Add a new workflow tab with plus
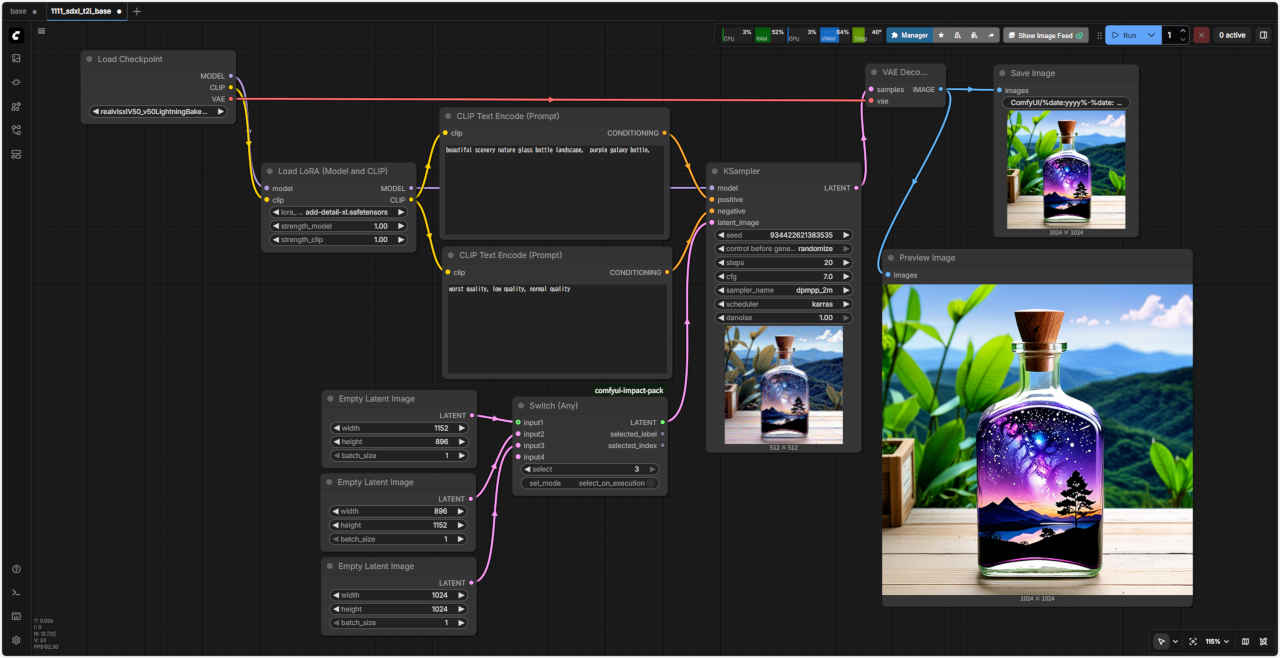Viewport: 1280px width, 658px height. coord(137,11)
